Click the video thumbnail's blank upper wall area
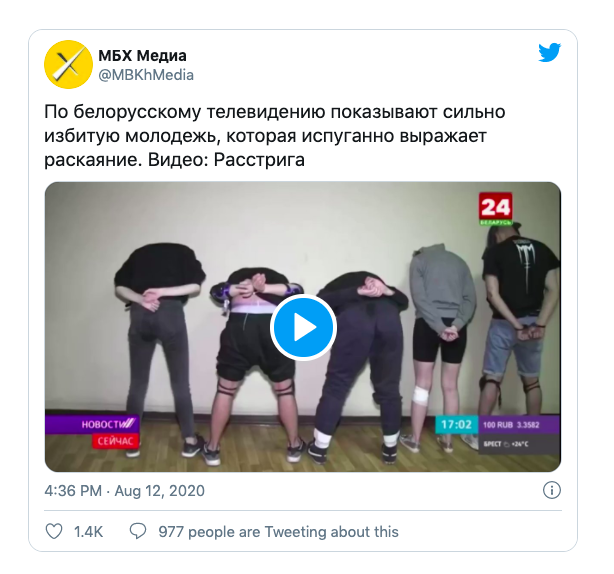The height and width of the screenshot is (574, 614). click(274, 219)
